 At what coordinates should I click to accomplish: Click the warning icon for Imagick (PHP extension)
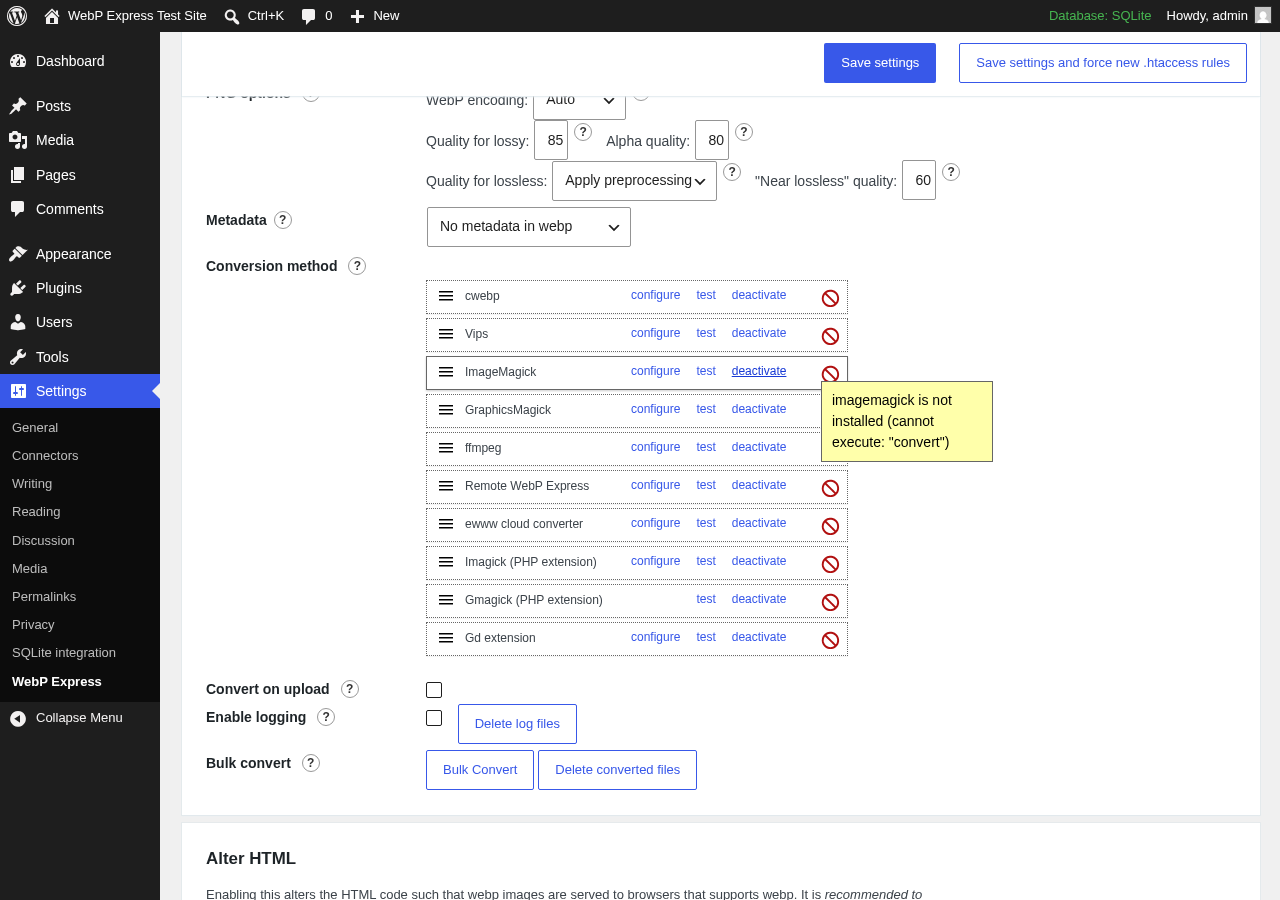point(830,564)
